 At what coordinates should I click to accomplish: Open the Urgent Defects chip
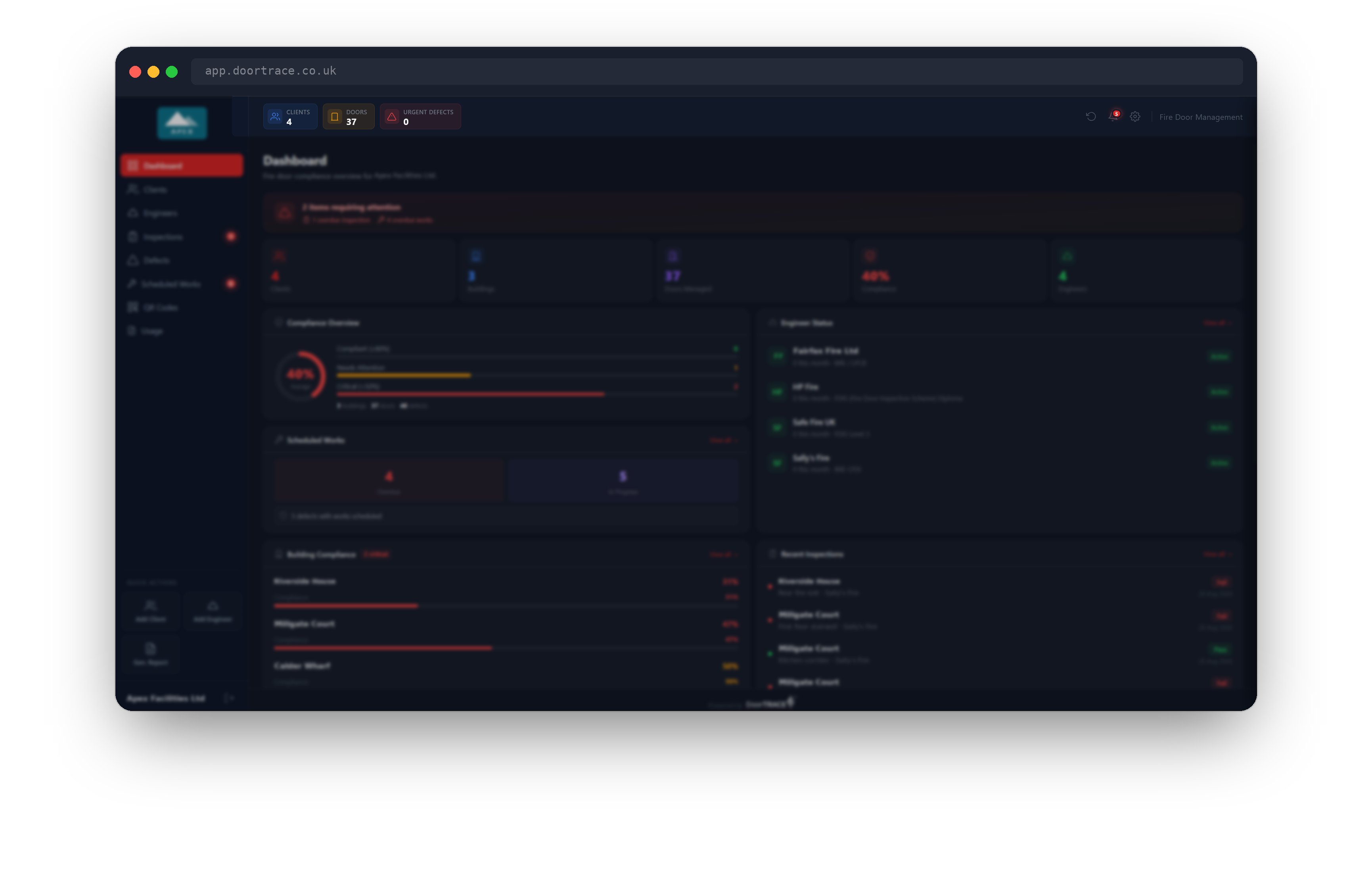tap(420, 117)
